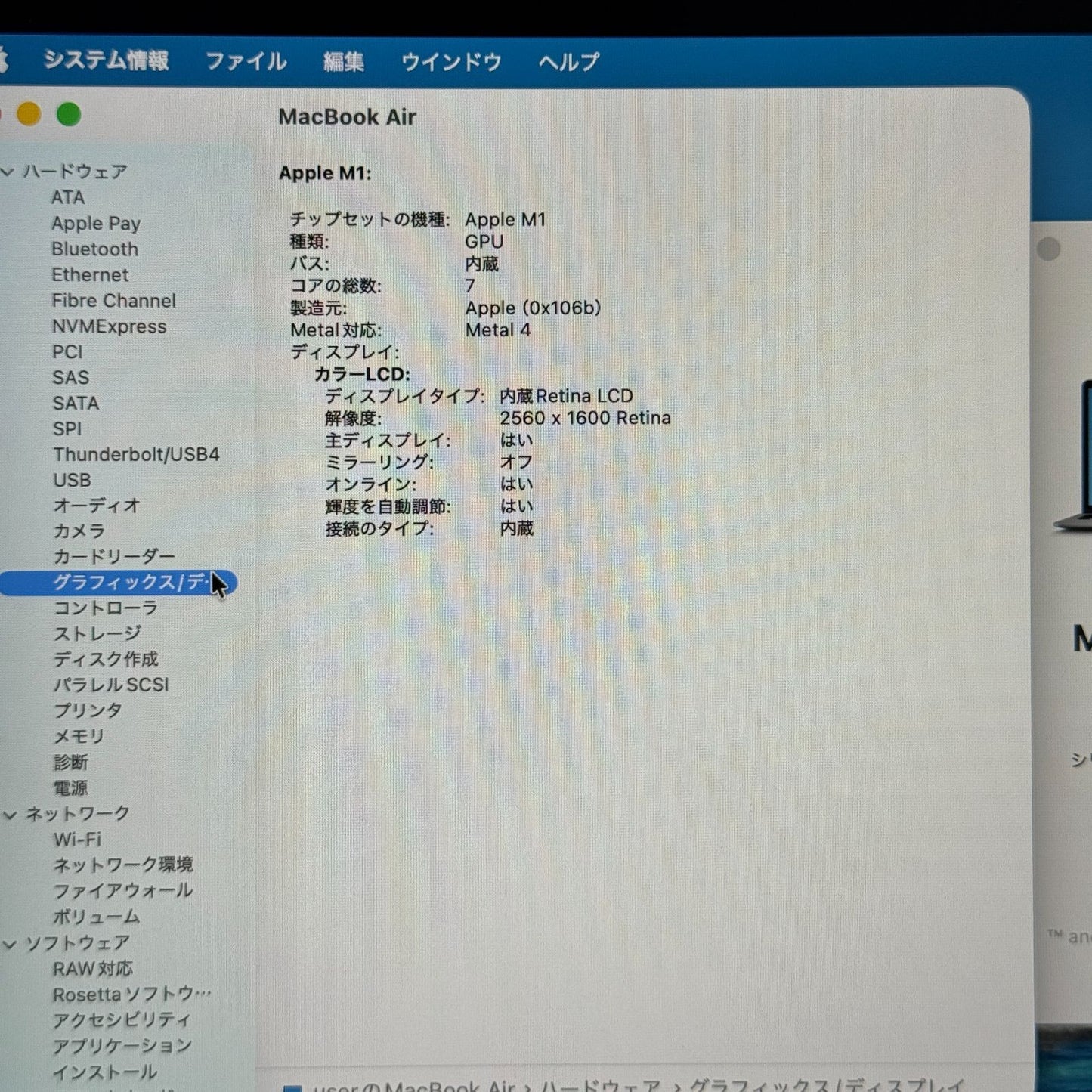Select SAS in the sidebar
1092x1092 pixels.
point(71,378)
